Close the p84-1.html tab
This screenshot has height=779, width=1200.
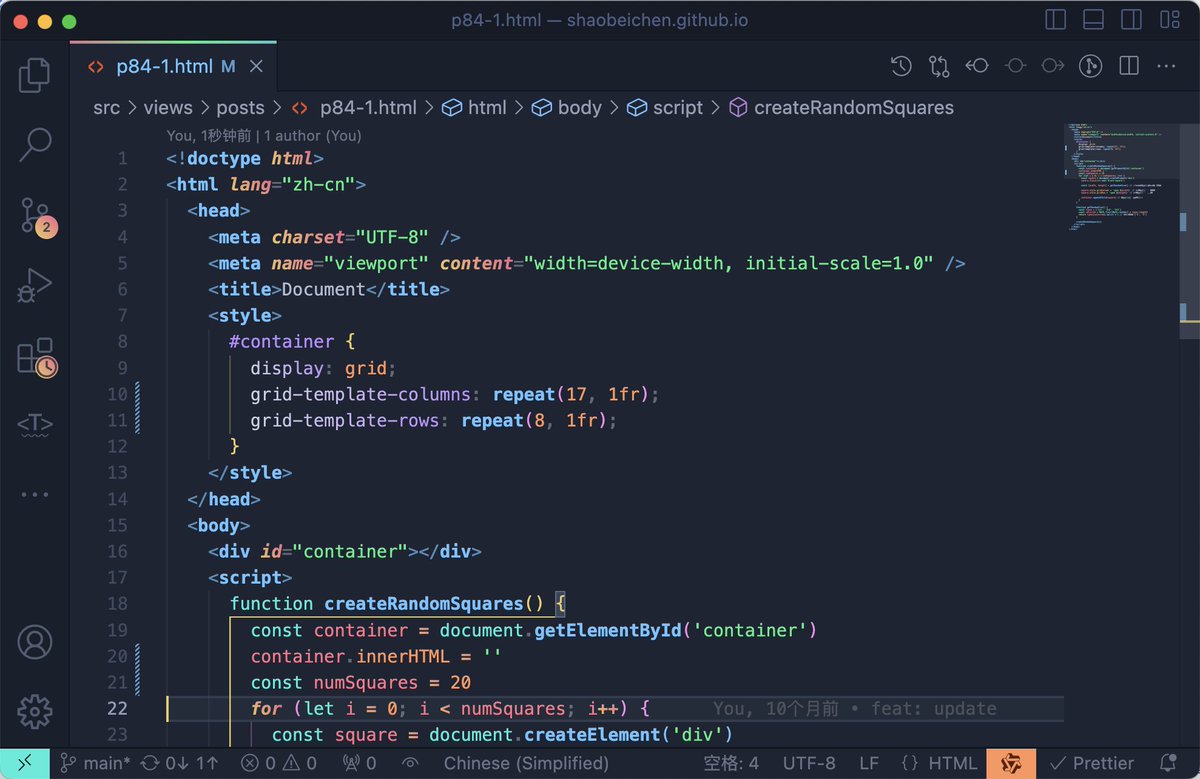[x=256, y=67]
